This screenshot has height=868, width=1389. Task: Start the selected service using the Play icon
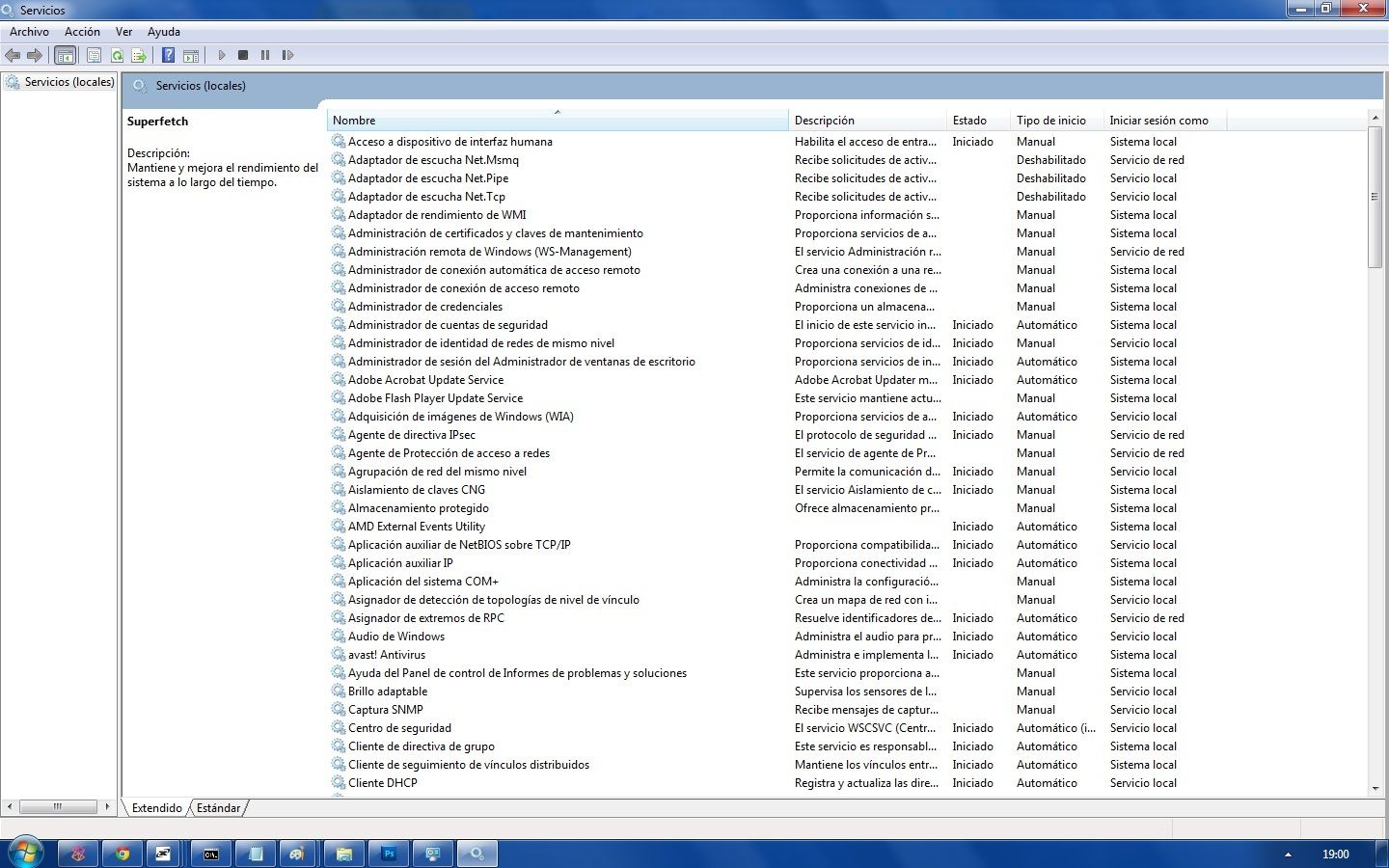click(x=222, y=55)
